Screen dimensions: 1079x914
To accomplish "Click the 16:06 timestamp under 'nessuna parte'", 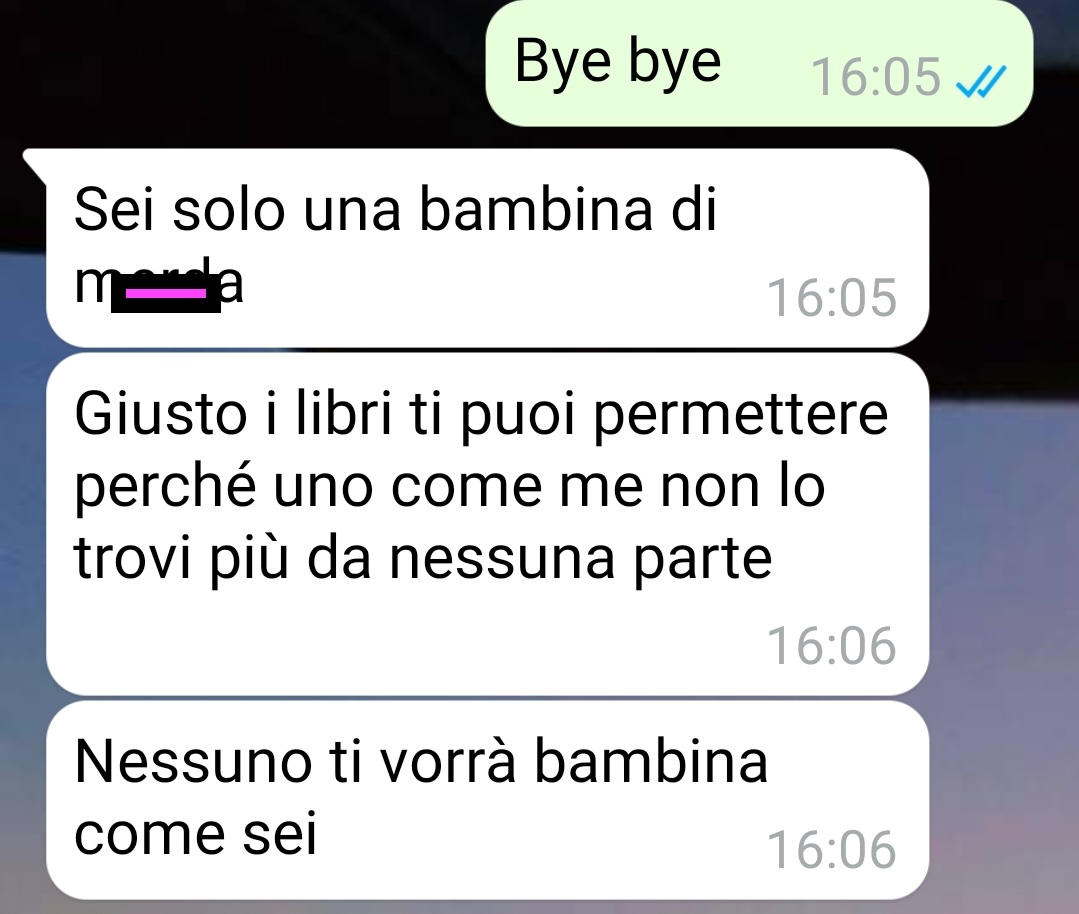I will (832, 646).
